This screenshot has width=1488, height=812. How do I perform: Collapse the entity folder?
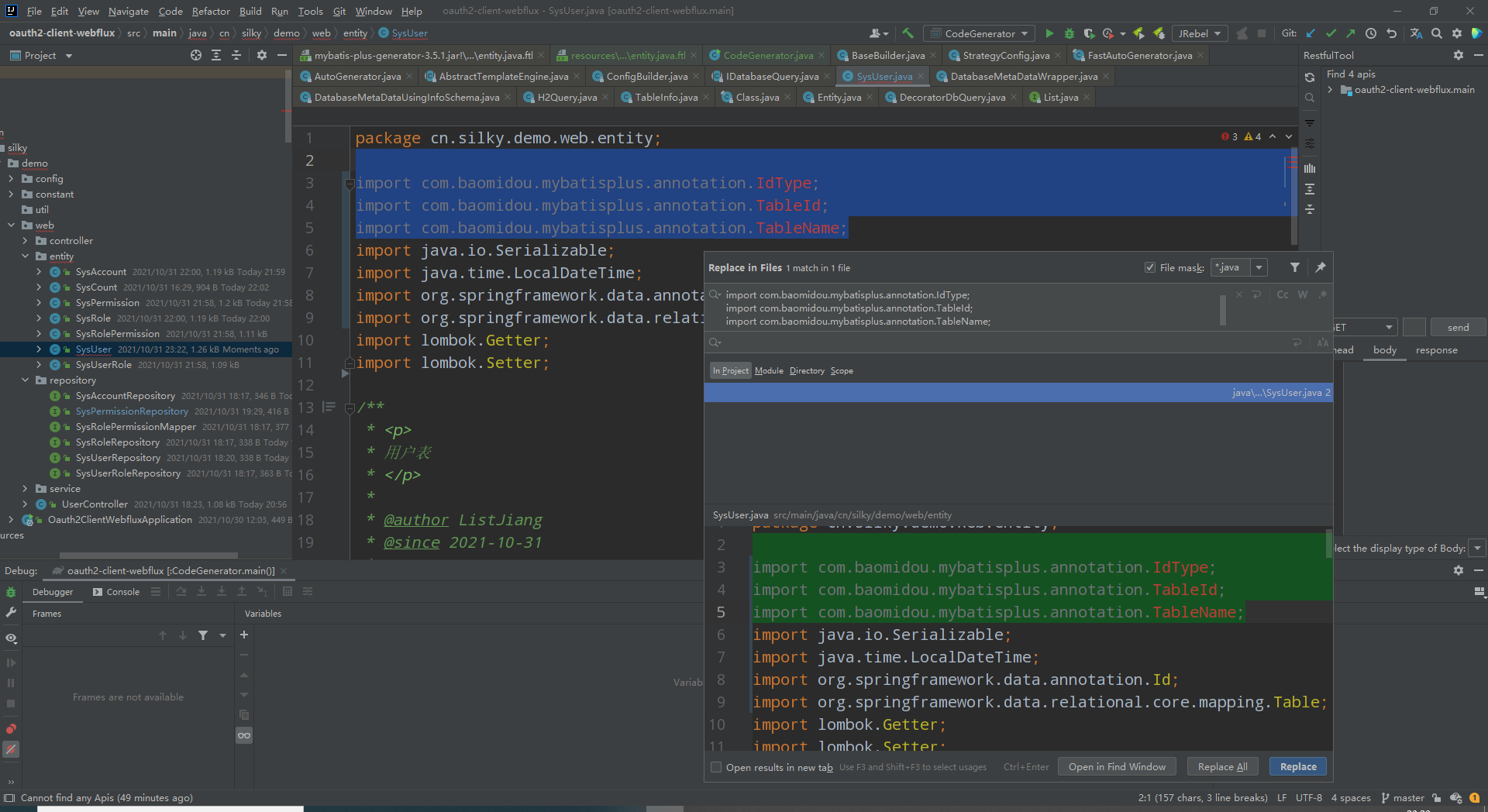(25, 256)
